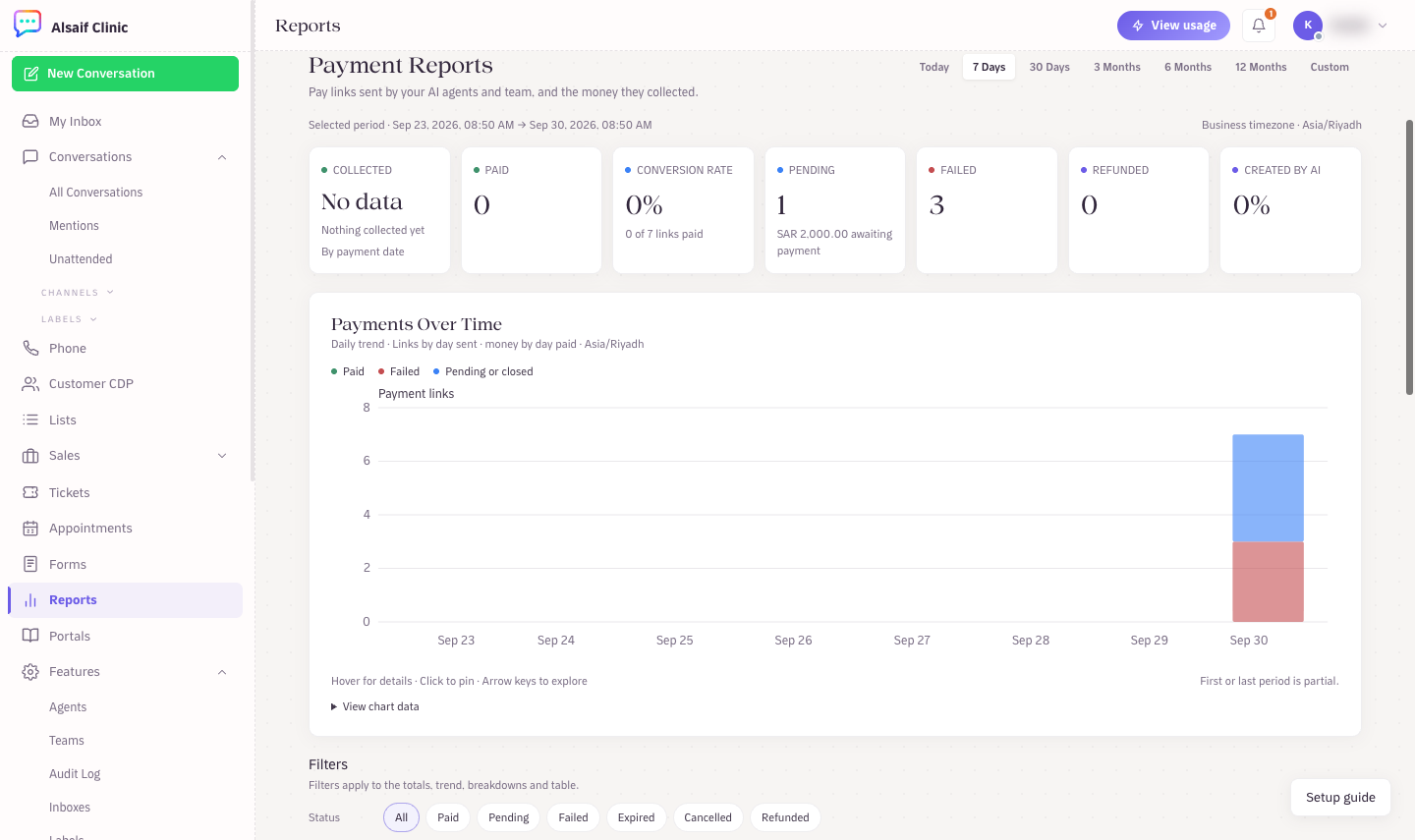Filter status by Paid chip

coord(448,817)
